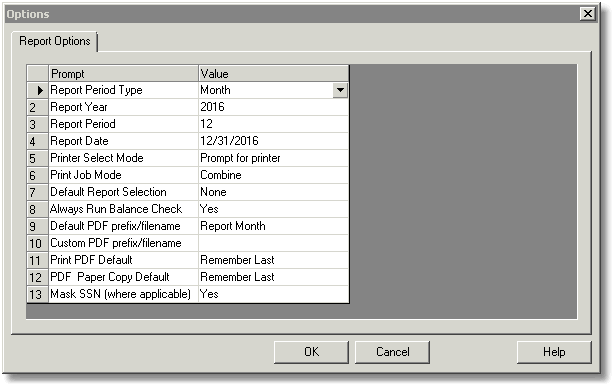Click the 'Mask SSN (where applicable)' prompt cell
Viewport: 615px width, 388px height.
124,294
